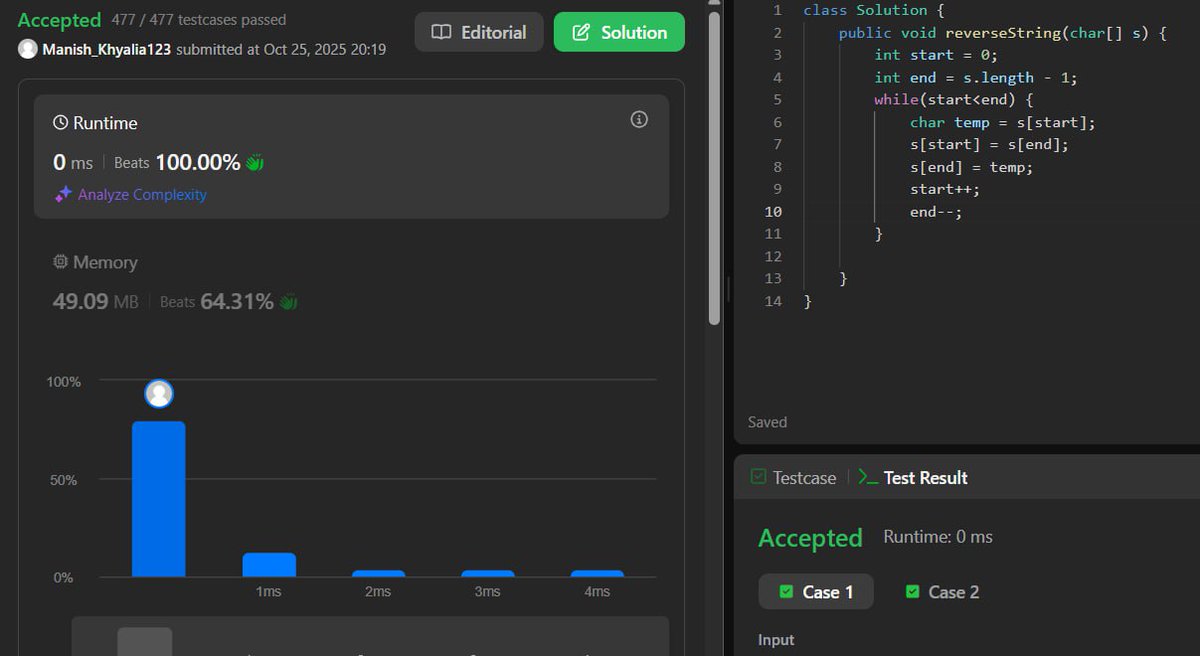The image size is (1200, 656).
Task: Click the 2ms bar in the chart
Action: (x=378, y=574)
